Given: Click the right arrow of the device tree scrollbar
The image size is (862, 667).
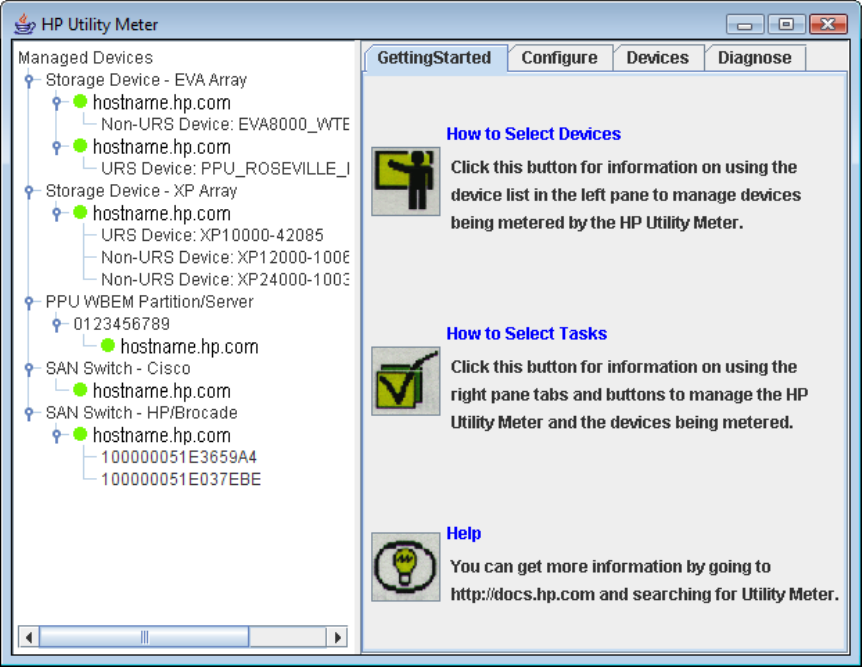Looking at the screenshot, I should pos(337,637).
